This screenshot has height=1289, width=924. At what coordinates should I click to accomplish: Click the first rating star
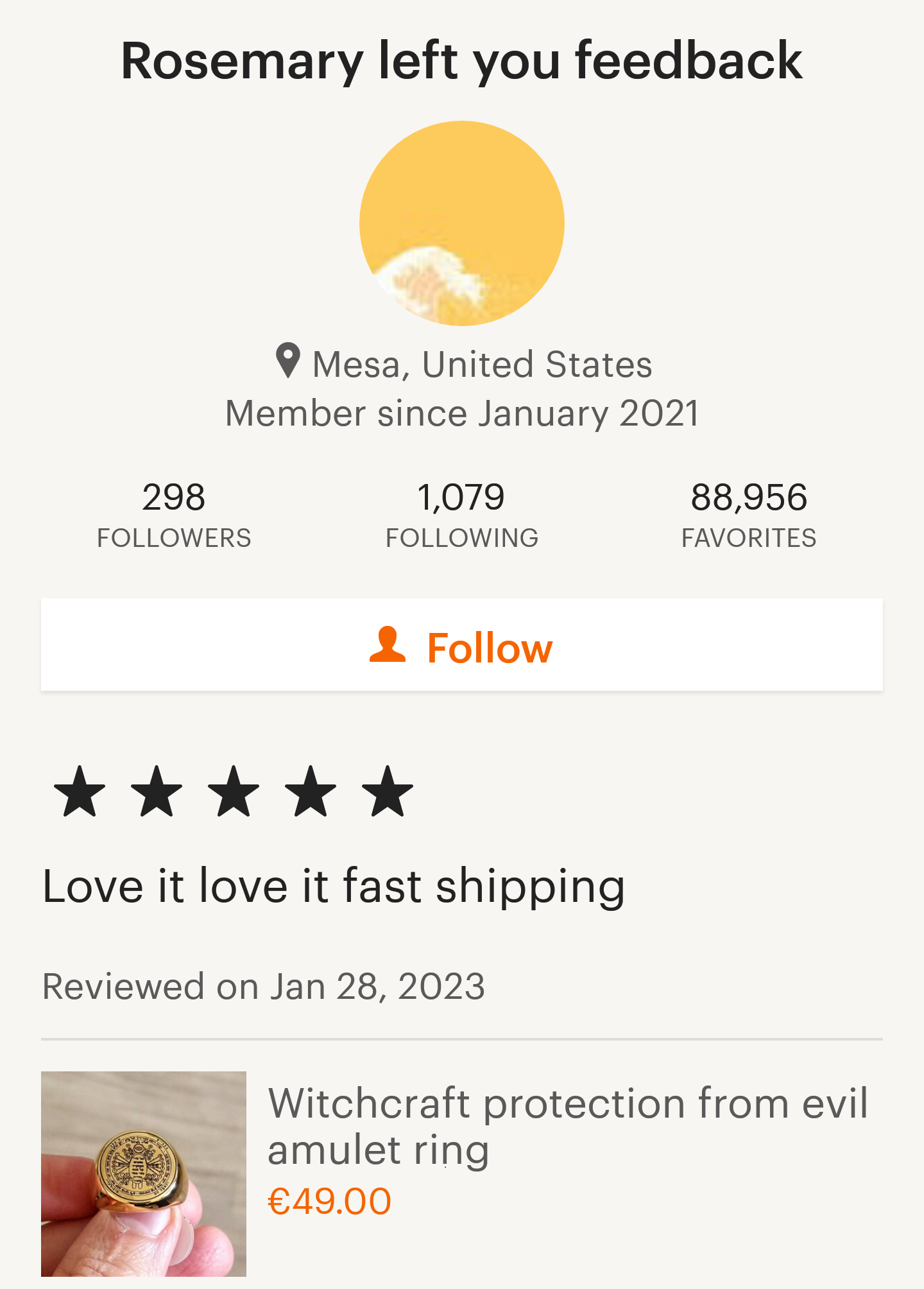(80, 791)
